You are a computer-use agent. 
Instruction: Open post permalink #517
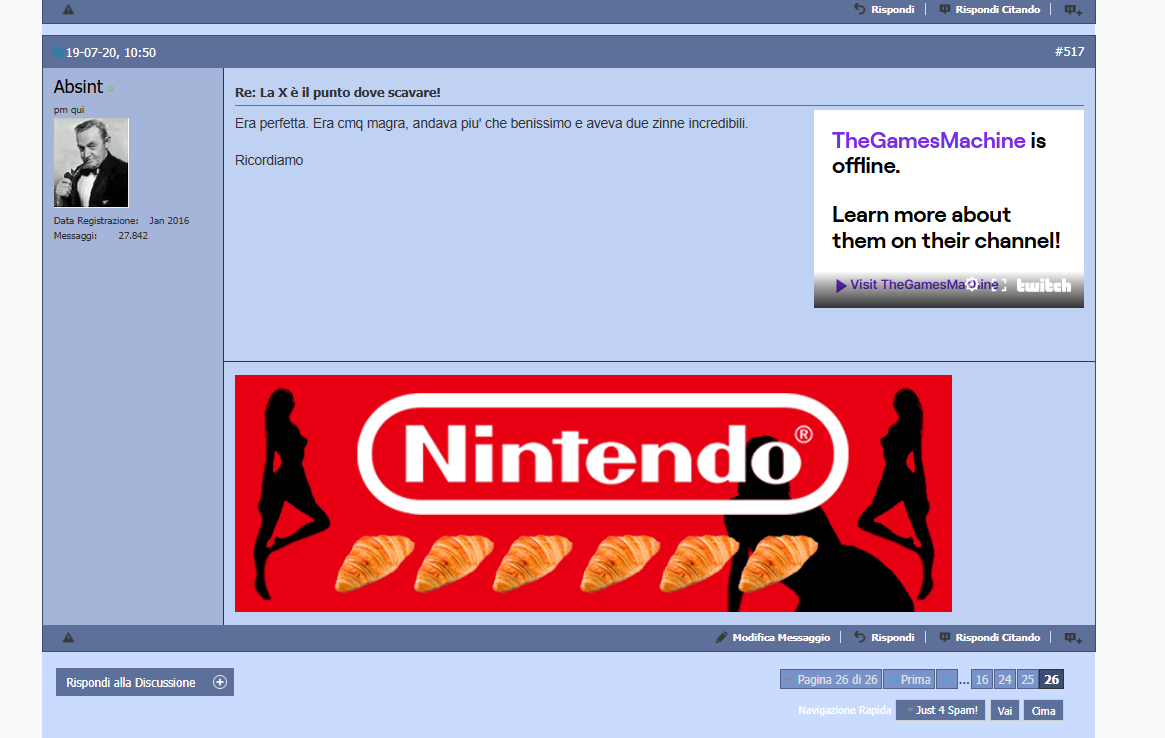tap(1069, 52)
